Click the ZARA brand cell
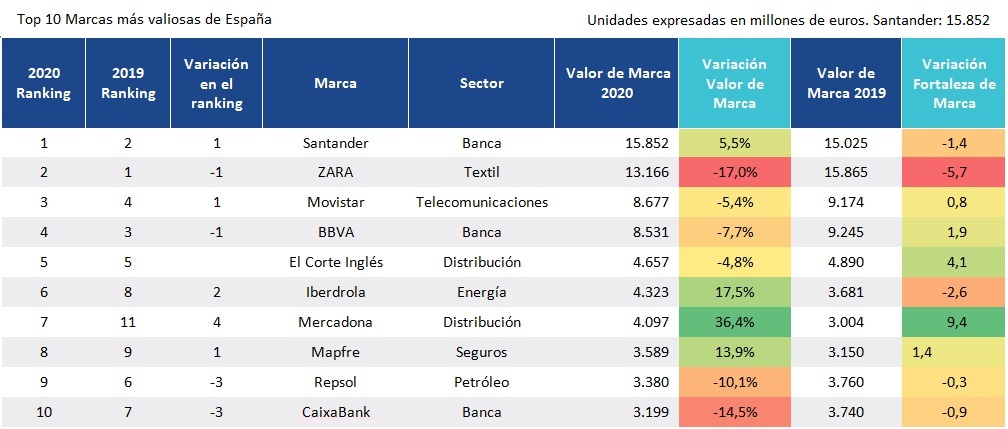This screenshot has height=429, width=1008. point(335,172)
